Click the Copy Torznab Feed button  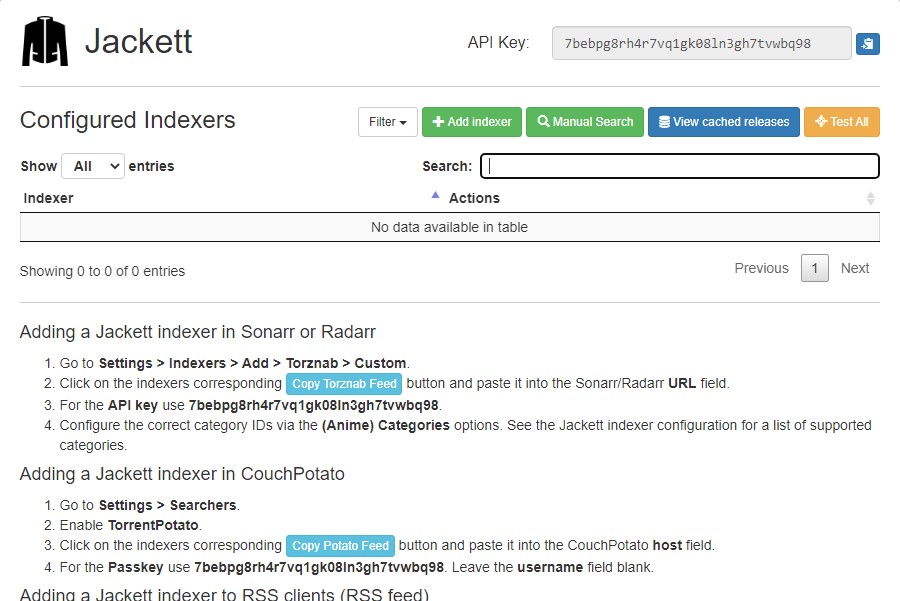pos(344,383)
